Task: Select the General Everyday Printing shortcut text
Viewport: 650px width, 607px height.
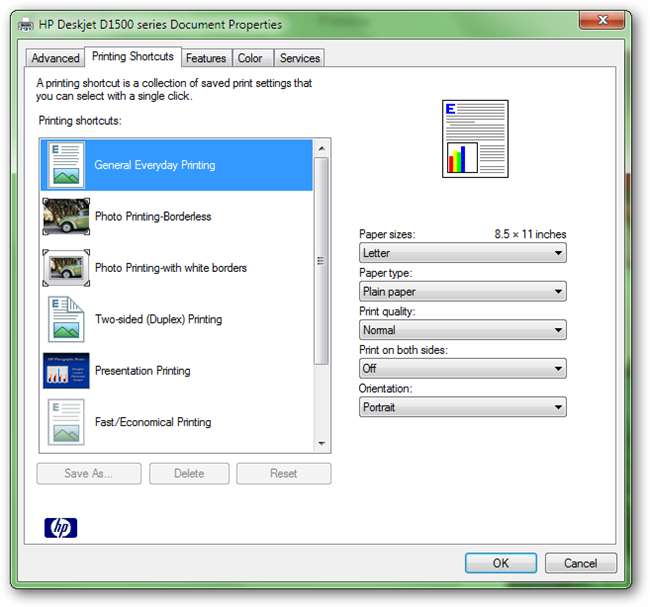Action: pyautogui.click(x=155, y=165)
